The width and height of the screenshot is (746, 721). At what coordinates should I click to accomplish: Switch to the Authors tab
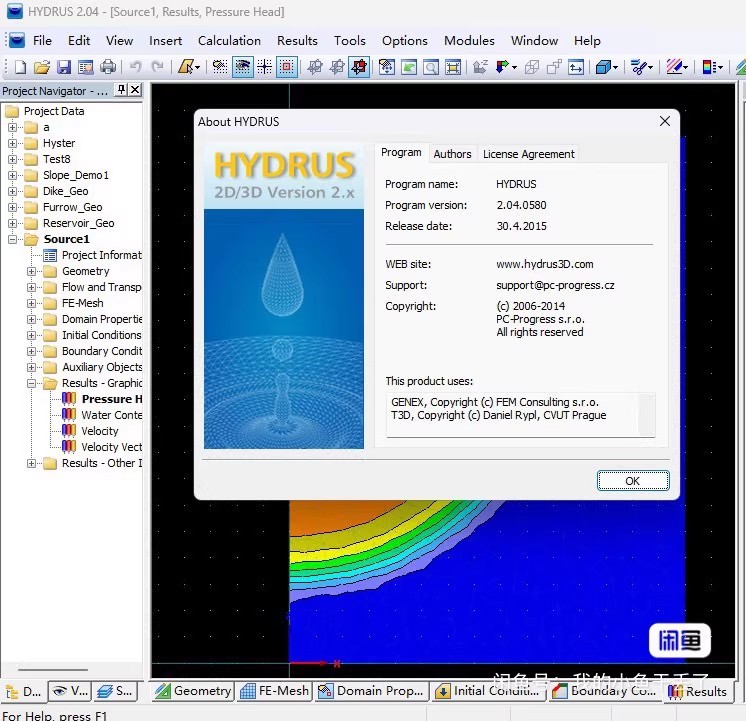[x=452, y=154]
